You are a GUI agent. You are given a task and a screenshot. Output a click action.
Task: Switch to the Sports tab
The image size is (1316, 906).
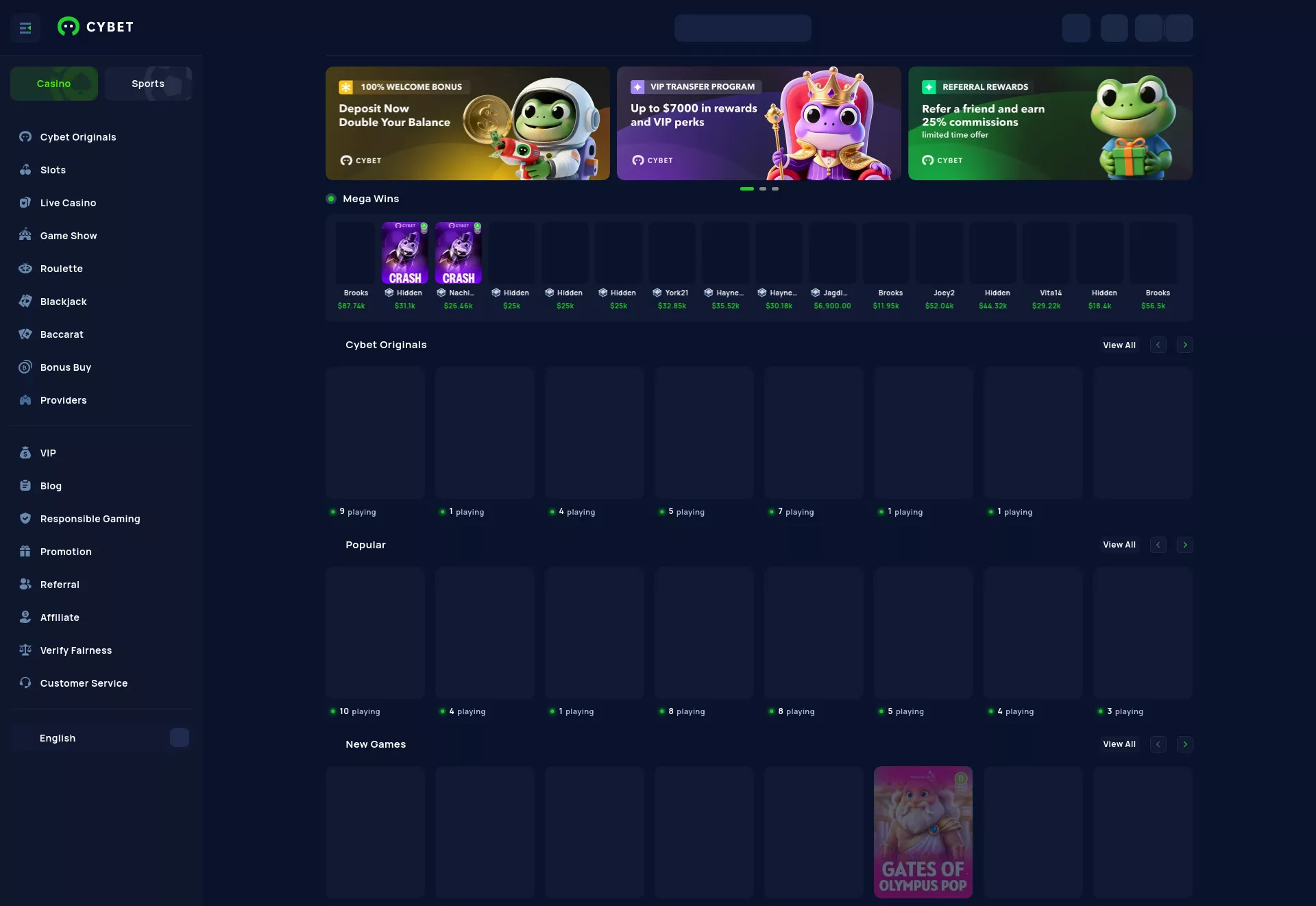tap(148, 84)
